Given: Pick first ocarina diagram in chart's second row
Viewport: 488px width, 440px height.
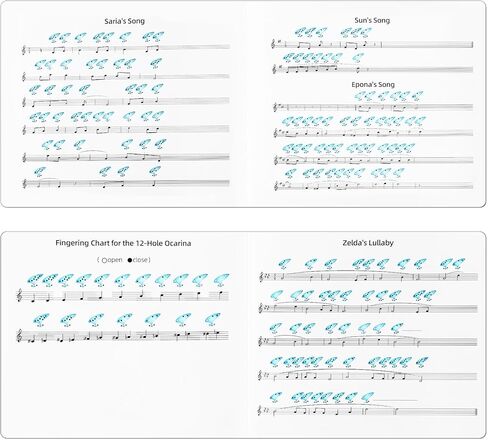Looking at the screenshot, I should tap(41, 320).
